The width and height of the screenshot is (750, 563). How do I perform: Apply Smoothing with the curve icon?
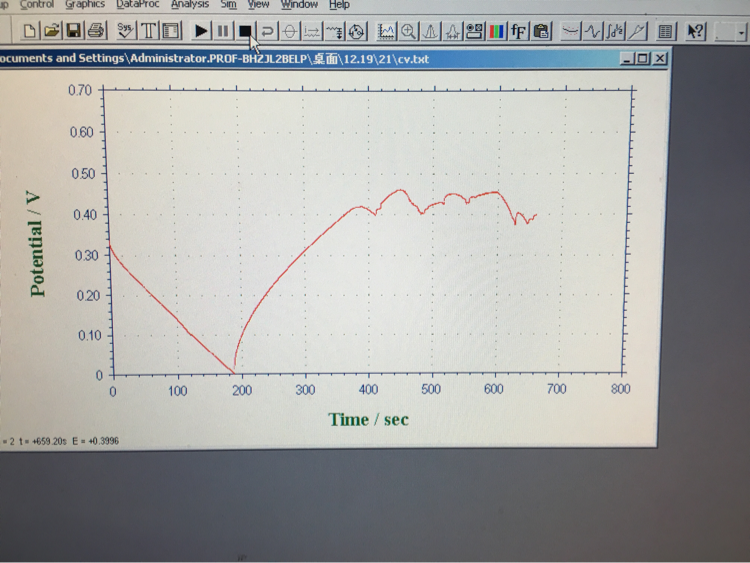click(570, 32)
